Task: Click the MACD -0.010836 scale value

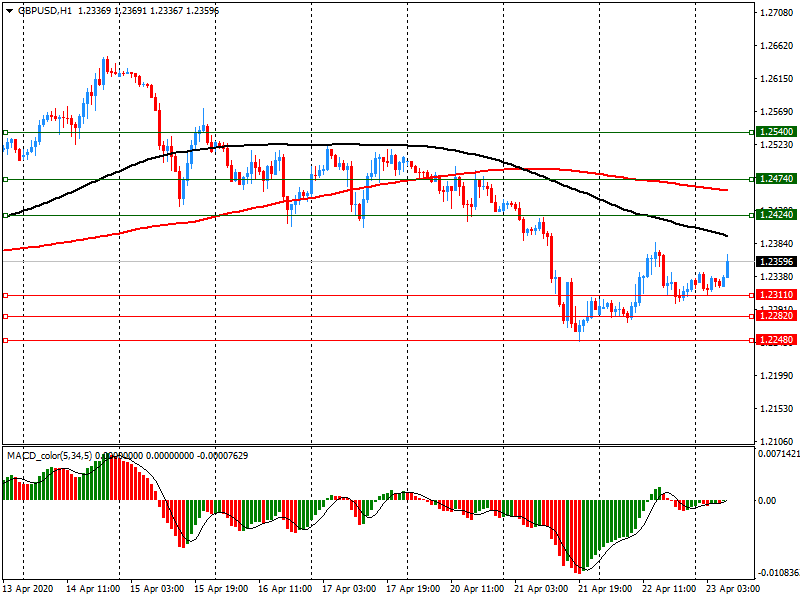Action: pos(779,573)
